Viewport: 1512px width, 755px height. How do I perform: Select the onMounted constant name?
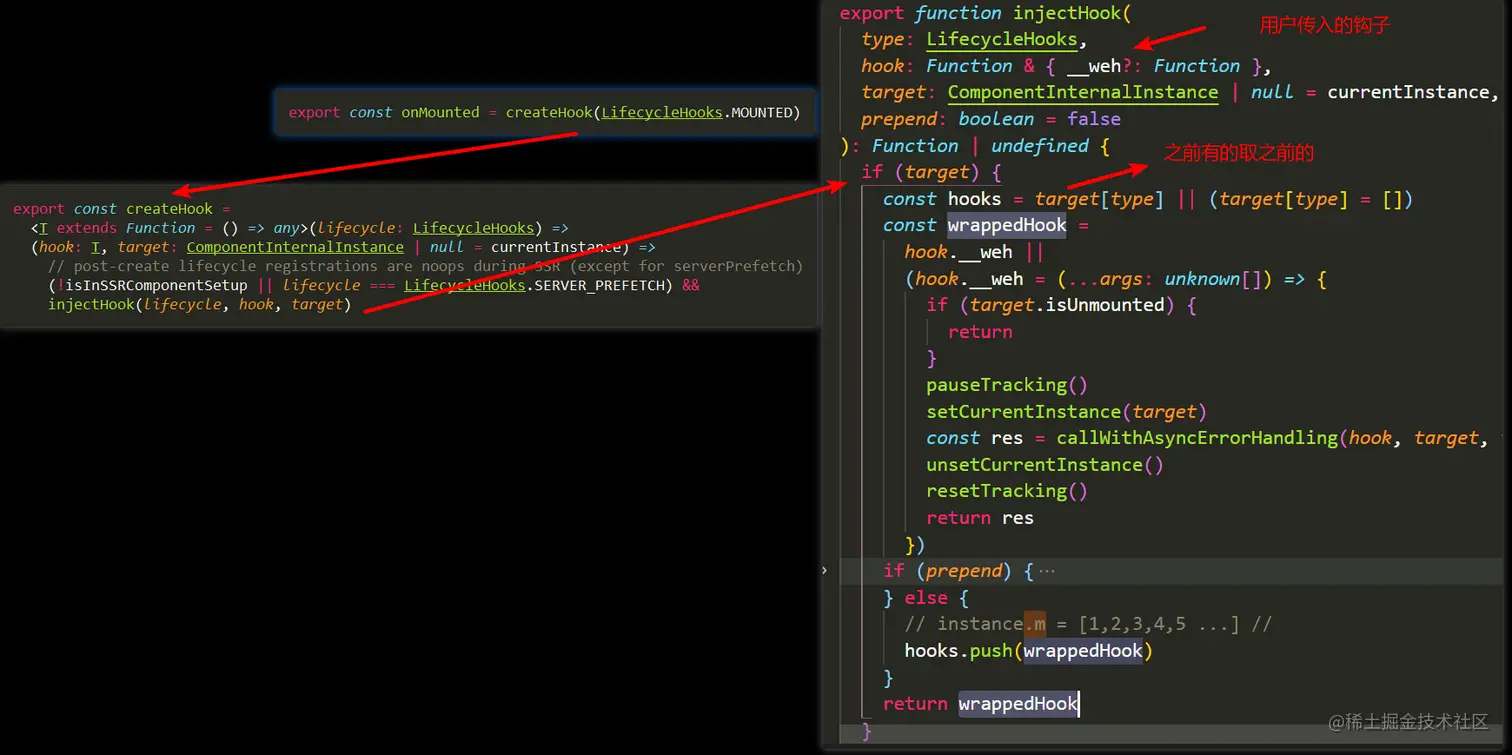pos(440,112)
